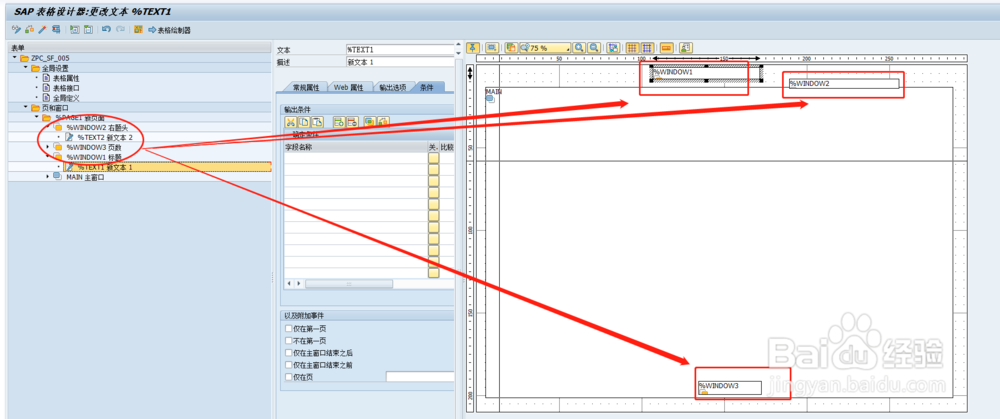
Task: Click the Paste icon in 输出条件 toolbar
Action: click(317, 122)
